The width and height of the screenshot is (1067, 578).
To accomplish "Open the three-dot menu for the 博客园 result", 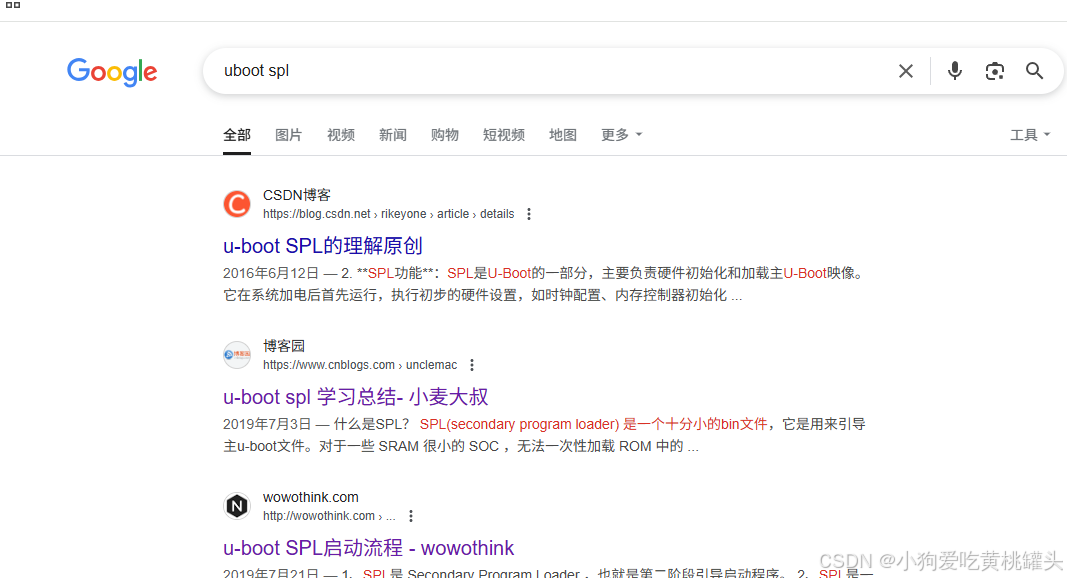I will pos(471,364).
